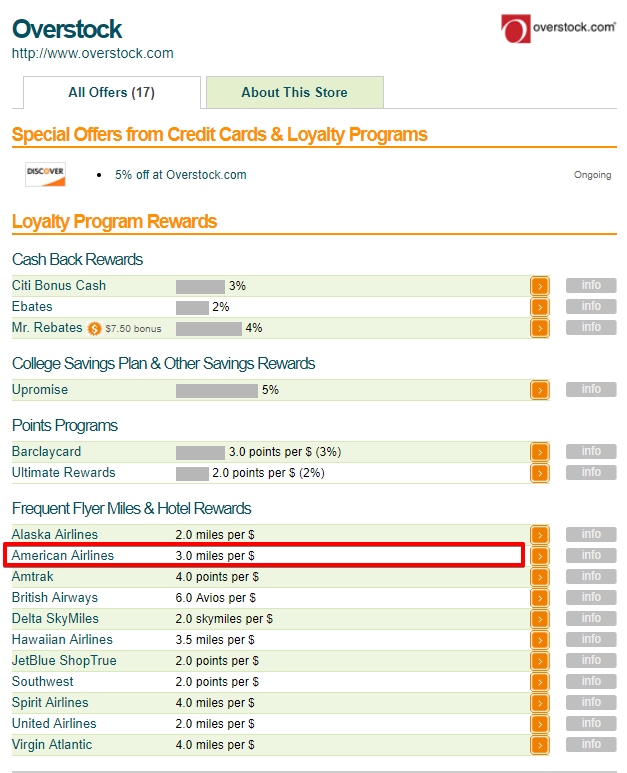
Task: Click the orange arrow icon for Citi Bonus Cash
Action: tap(540, 286)
